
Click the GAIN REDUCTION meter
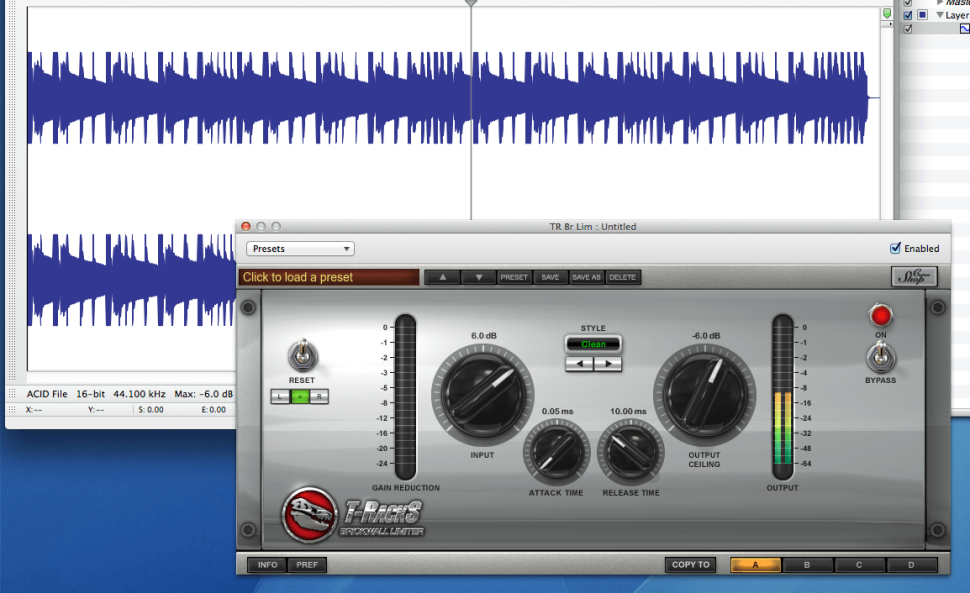405,396
